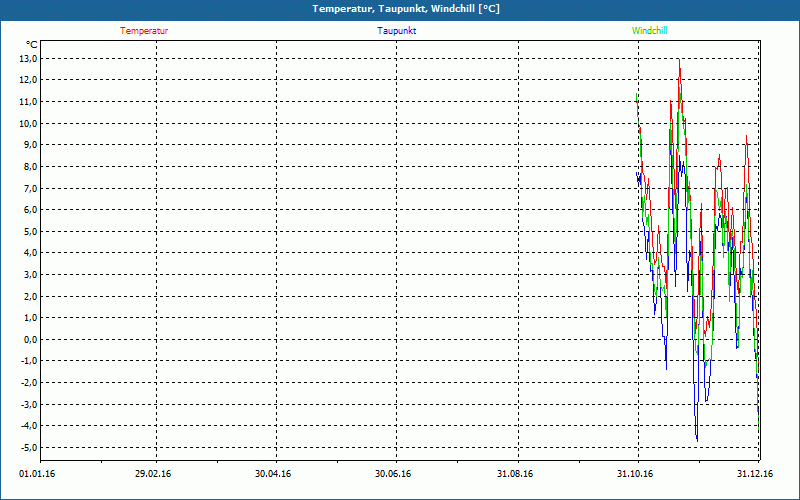Click the green Windchill legend label
Image resolution: width=800 pixels, height=500 pixels.
pos(649,31)
